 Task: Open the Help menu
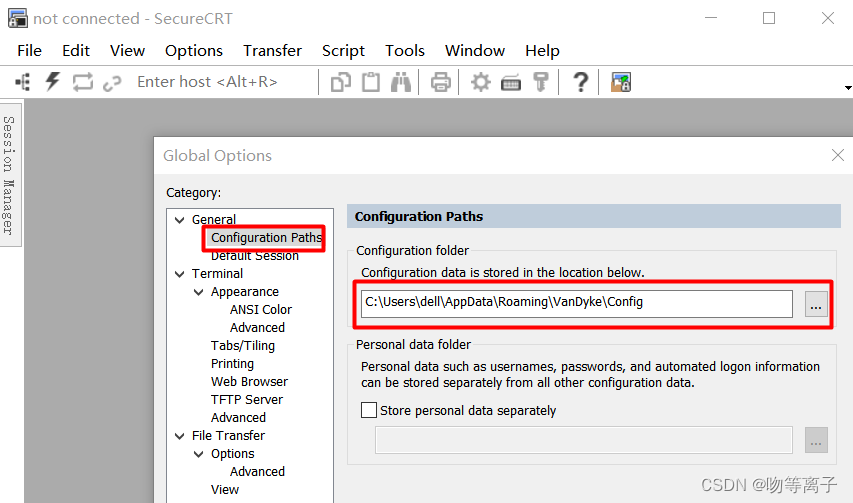pos(542,51)
